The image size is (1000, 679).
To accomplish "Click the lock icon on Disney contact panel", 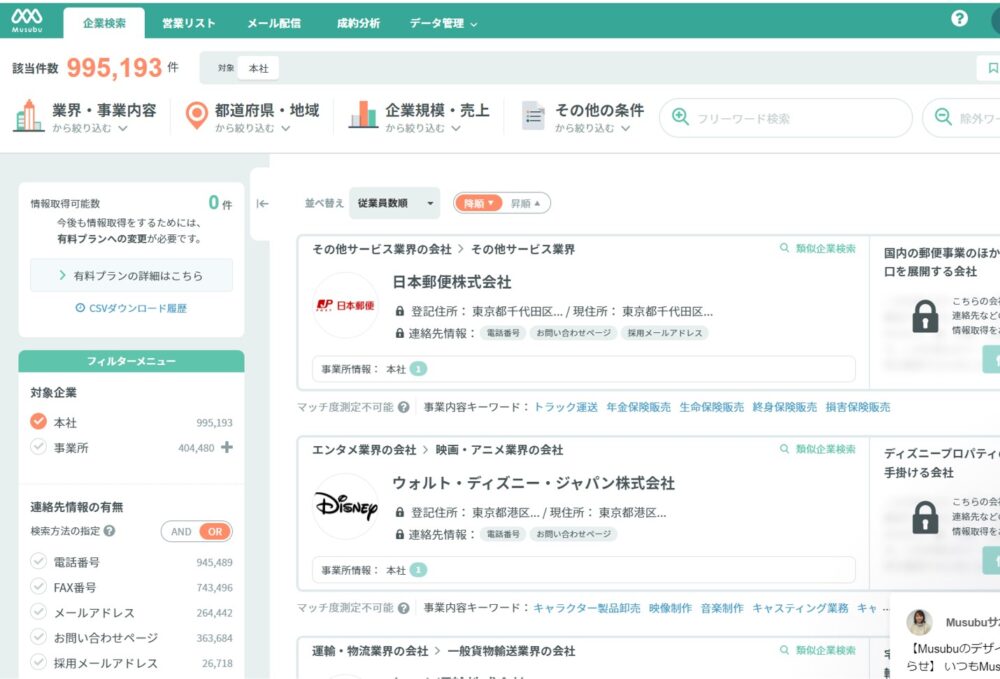I will 925,517.
